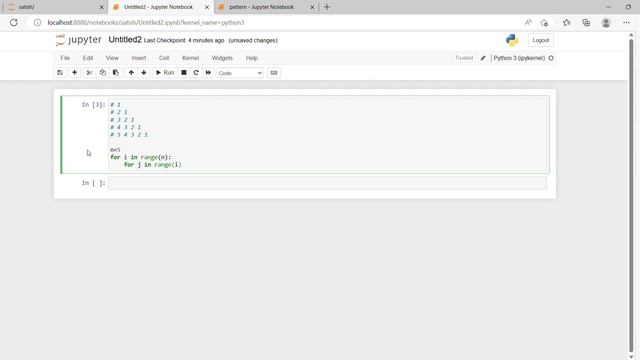
Task: Click the kernel idle circle indicator
Action: point(551,58)
